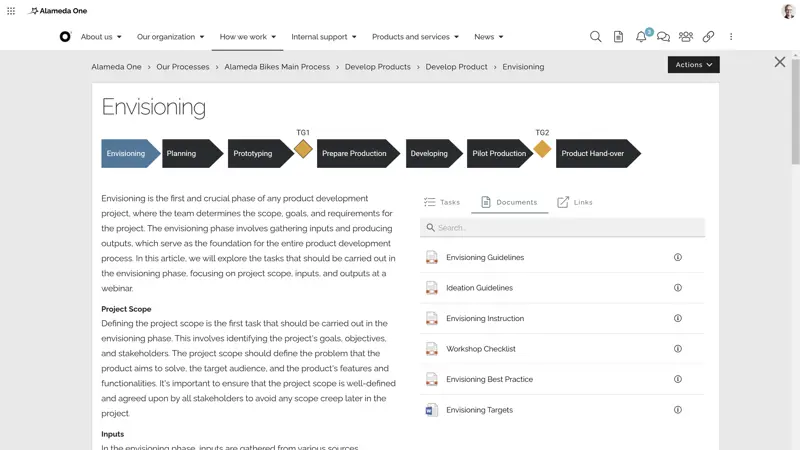Open the app launcher grid icon
800x450 pixels.
tap(11, 11)
